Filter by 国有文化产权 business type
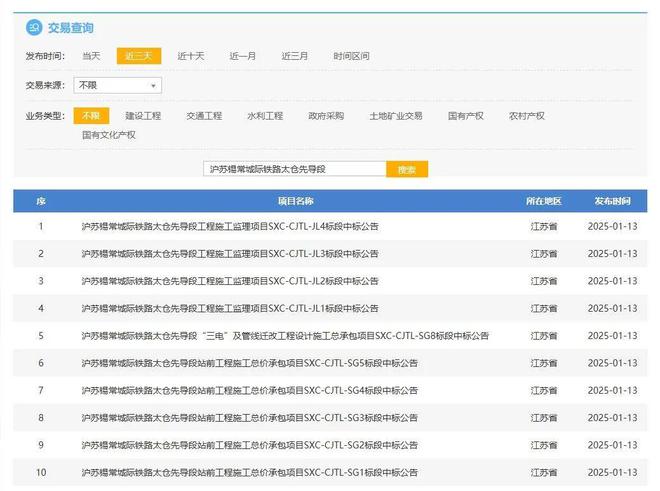Image resolution: width=660 pixels, height=491 pixels. (x=109, y=135)
